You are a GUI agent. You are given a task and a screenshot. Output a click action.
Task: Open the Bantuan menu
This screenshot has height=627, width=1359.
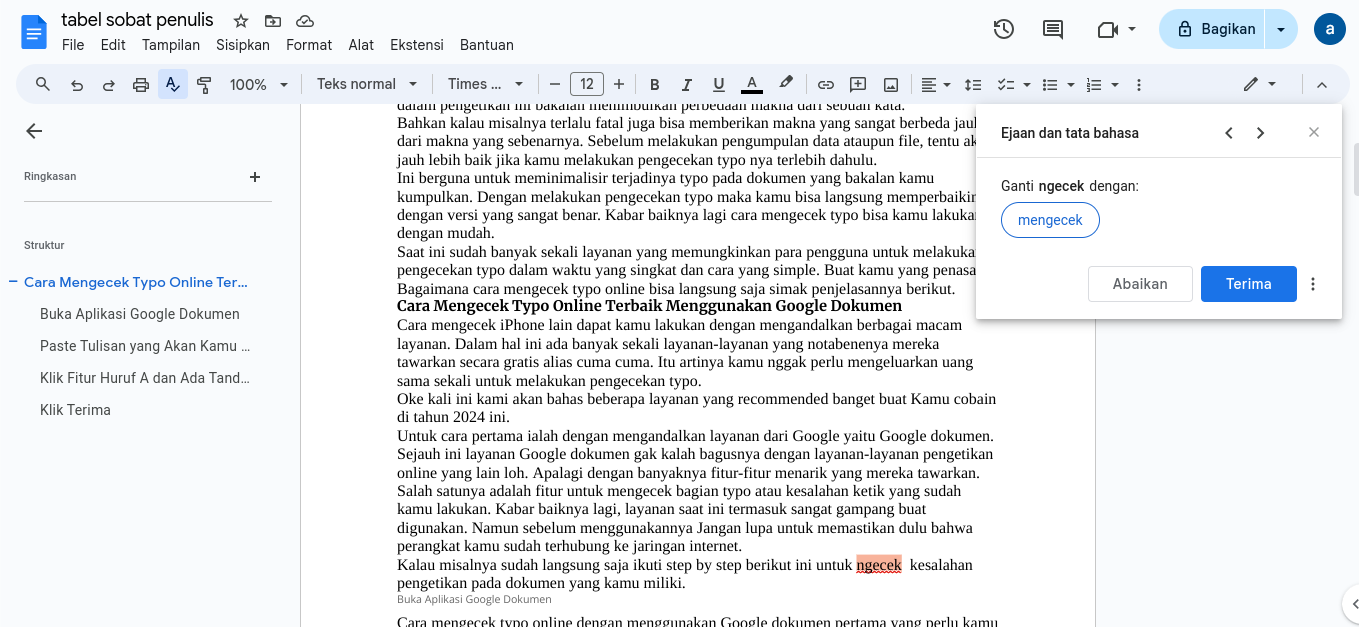pyautogui.click(x=487, y=45)
